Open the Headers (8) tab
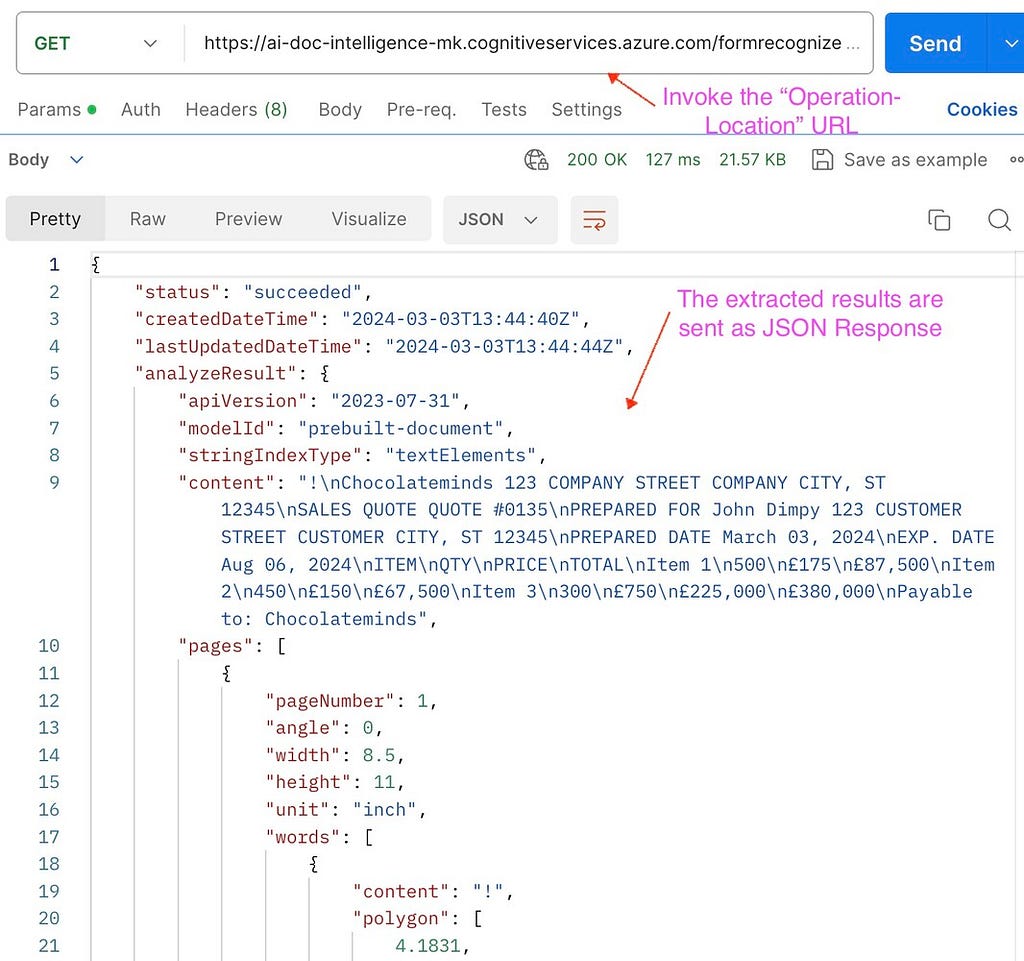 [x=236, y=110]
